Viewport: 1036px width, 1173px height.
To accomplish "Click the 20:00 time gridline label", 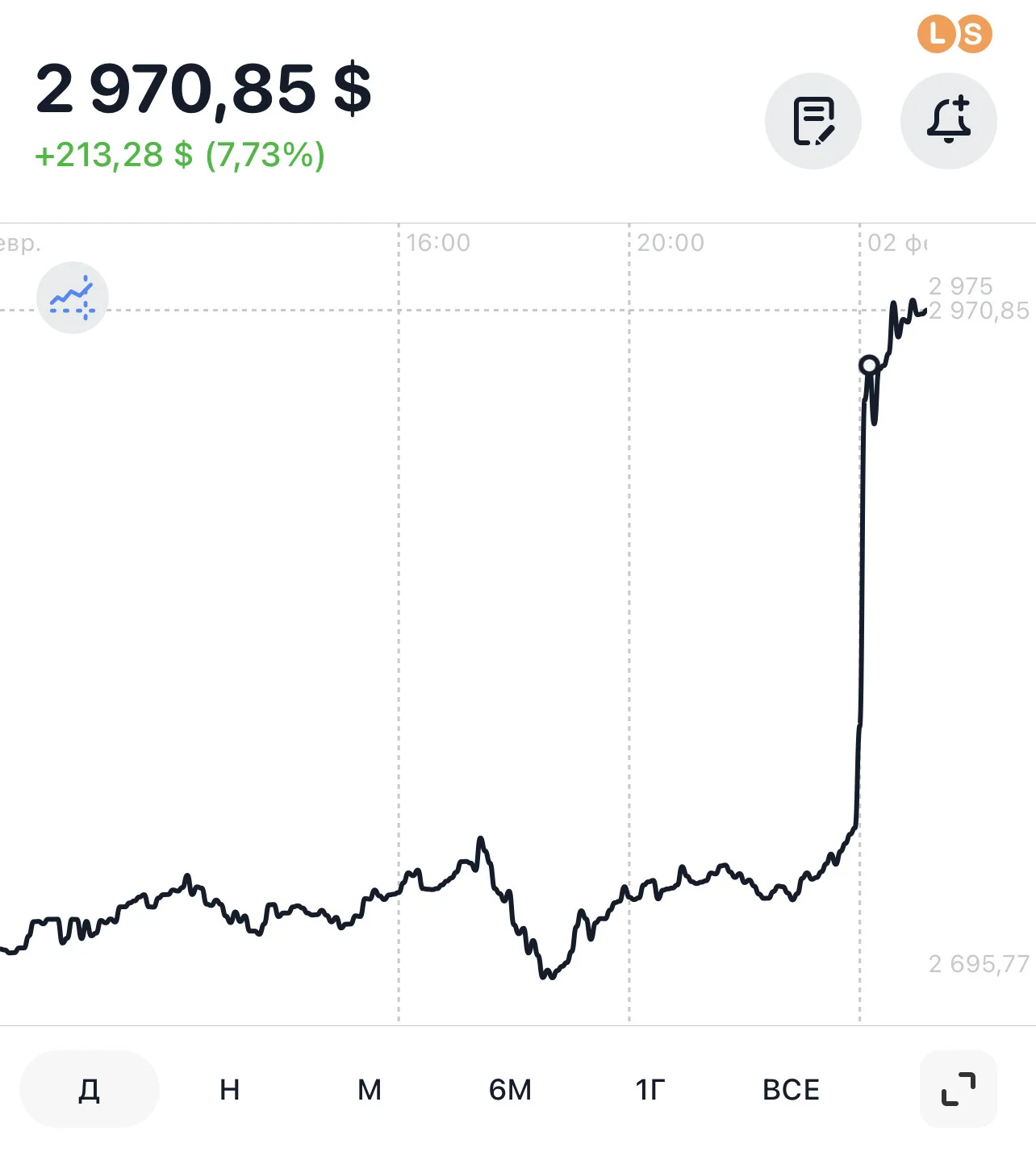I will point(670,242).
